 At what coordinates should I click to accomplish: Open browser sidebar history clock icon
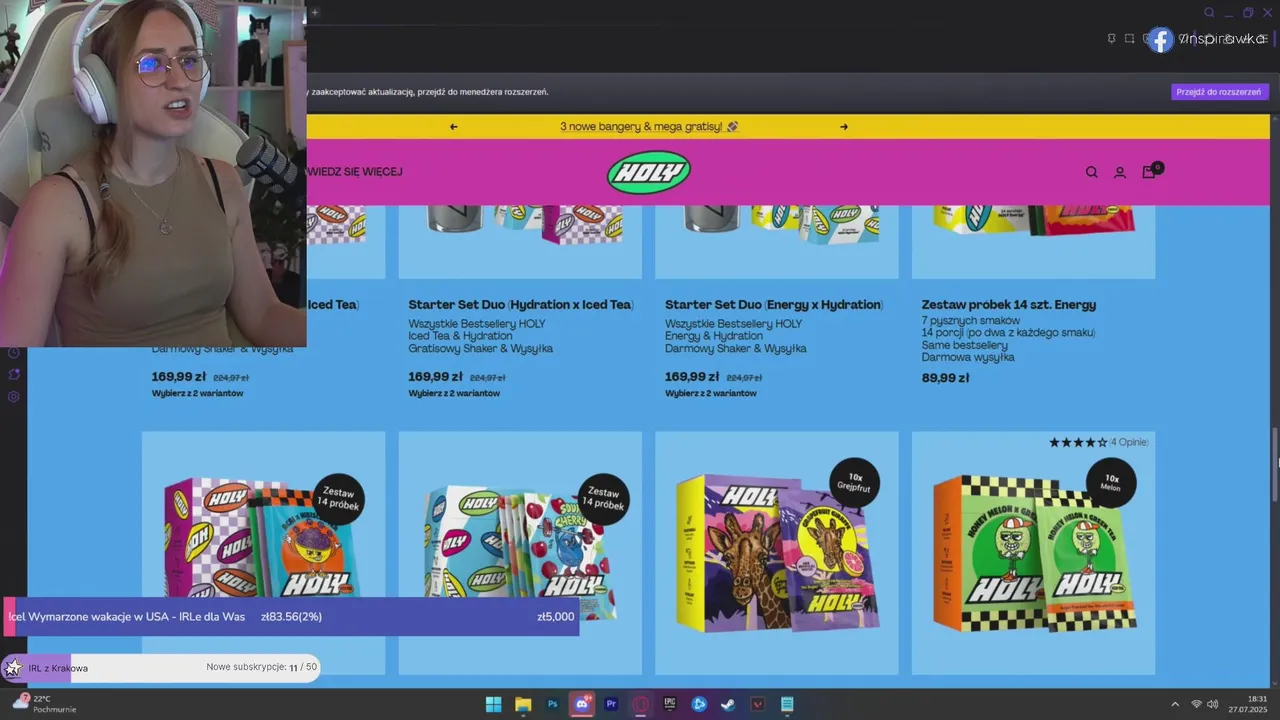pos(14,353)
